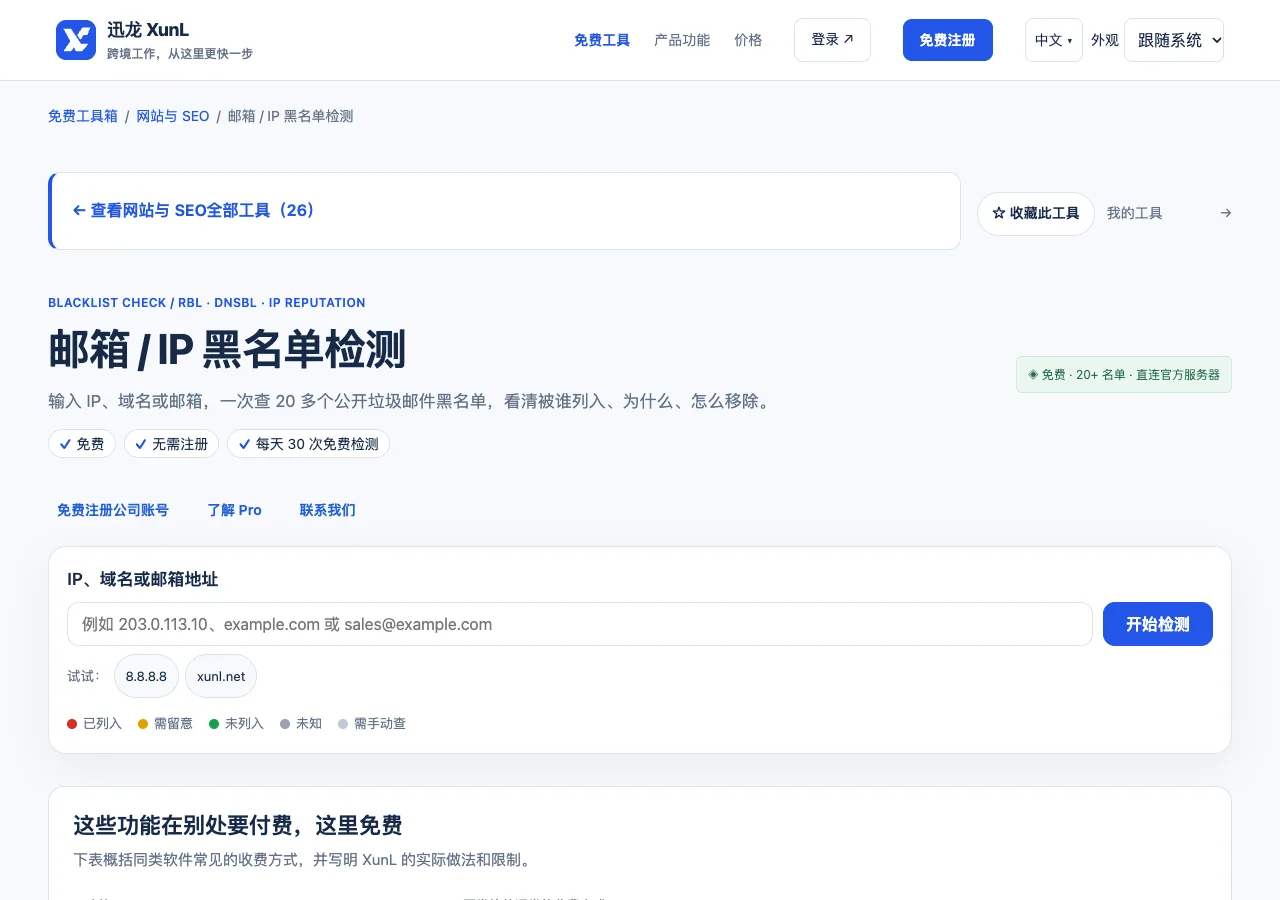
Task: Open 了解 Pro link
Action: click(x=234, y=510)
